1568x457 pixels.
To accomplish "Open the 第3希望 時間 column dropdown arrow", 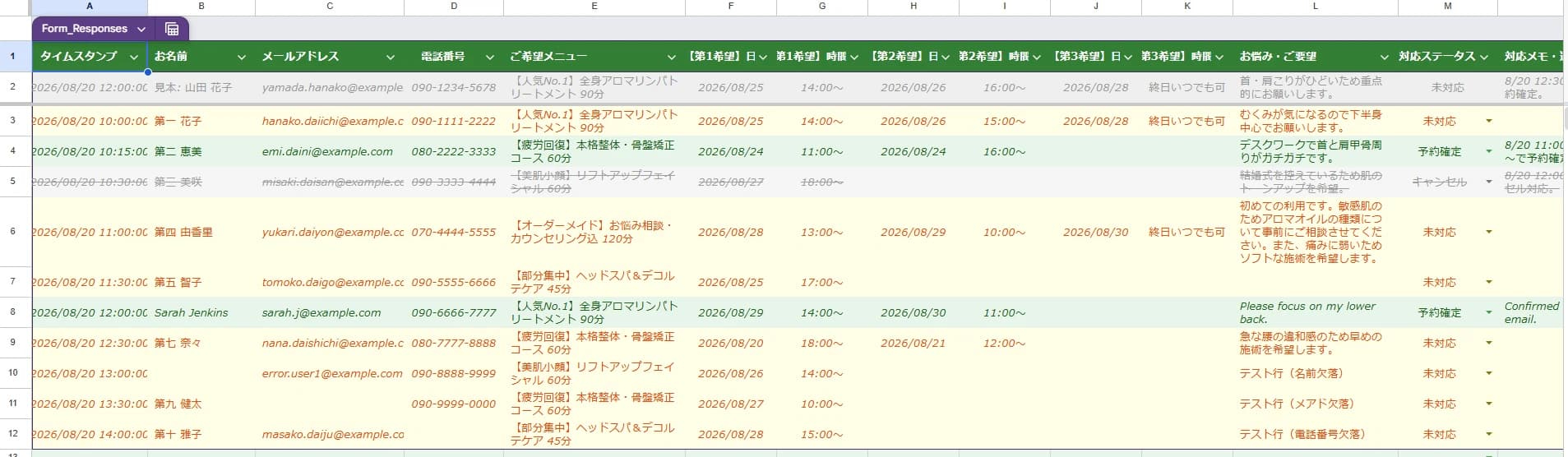I will click(x=1219, y=57).
